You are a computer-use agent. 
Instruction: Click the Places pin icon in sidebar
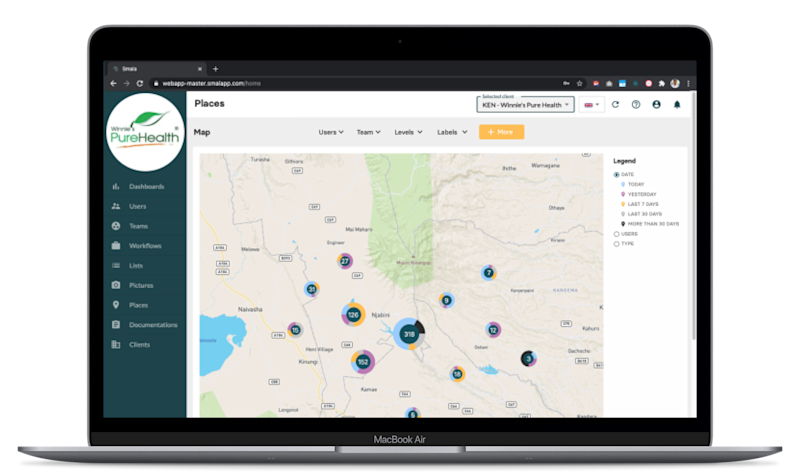click(x=116, y=305)
